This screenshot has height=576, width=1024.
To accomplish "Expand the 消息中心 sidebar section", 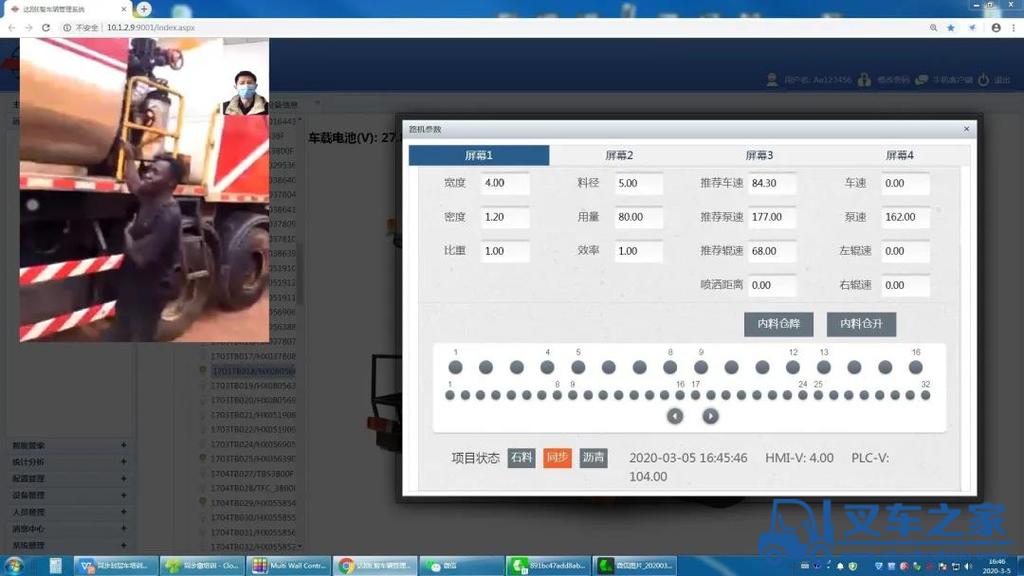I will pos(69,528).
